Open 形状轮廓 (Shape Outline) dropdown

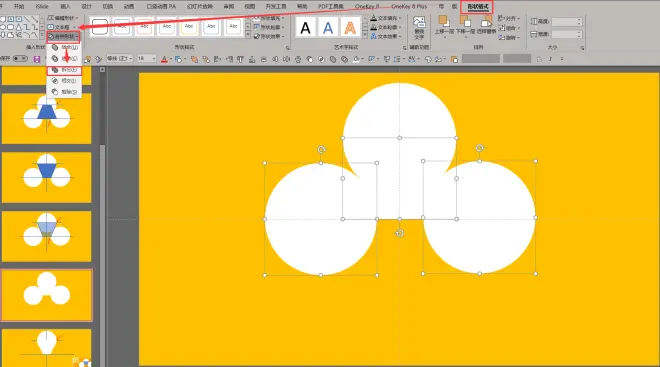click(269, 27)
